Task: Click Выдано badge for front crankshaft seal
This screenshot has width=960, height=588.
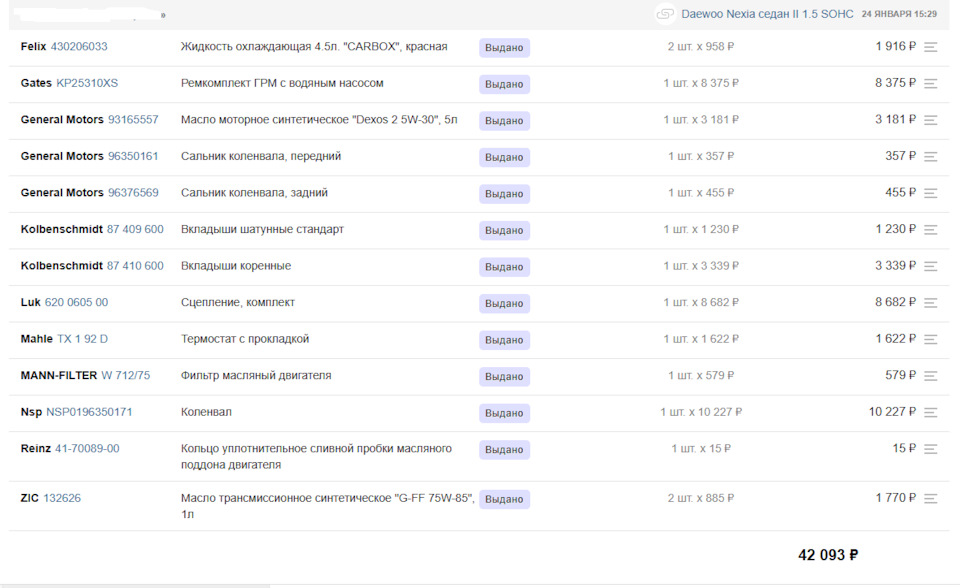Action: (504, 157)
